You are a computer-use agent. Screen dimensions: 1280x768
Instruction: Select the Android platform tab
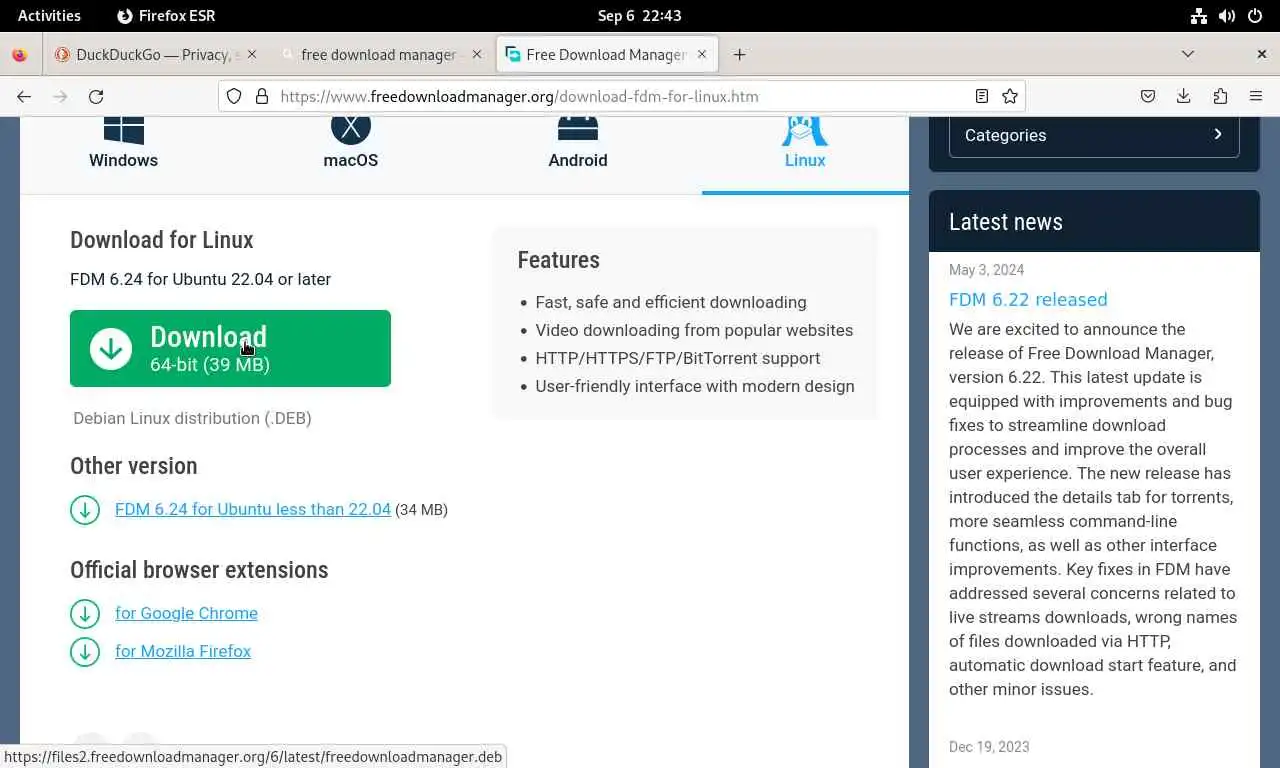[578, 145]
